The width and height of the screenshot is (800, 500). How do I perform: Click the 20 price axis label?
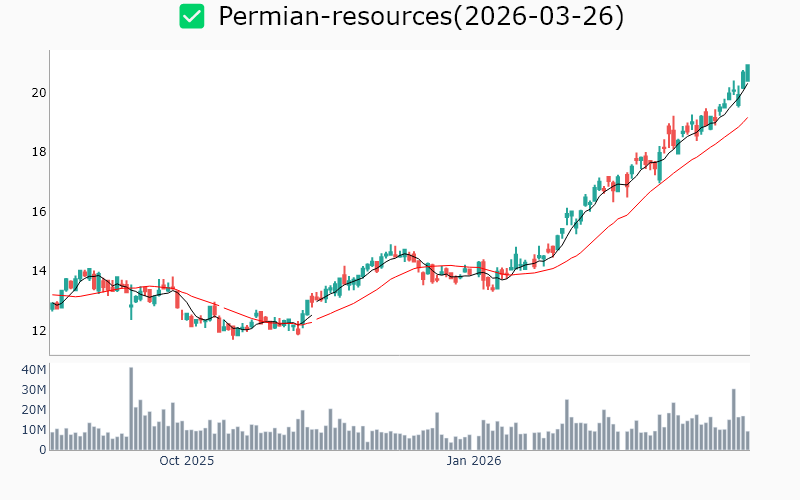[38, 93]
